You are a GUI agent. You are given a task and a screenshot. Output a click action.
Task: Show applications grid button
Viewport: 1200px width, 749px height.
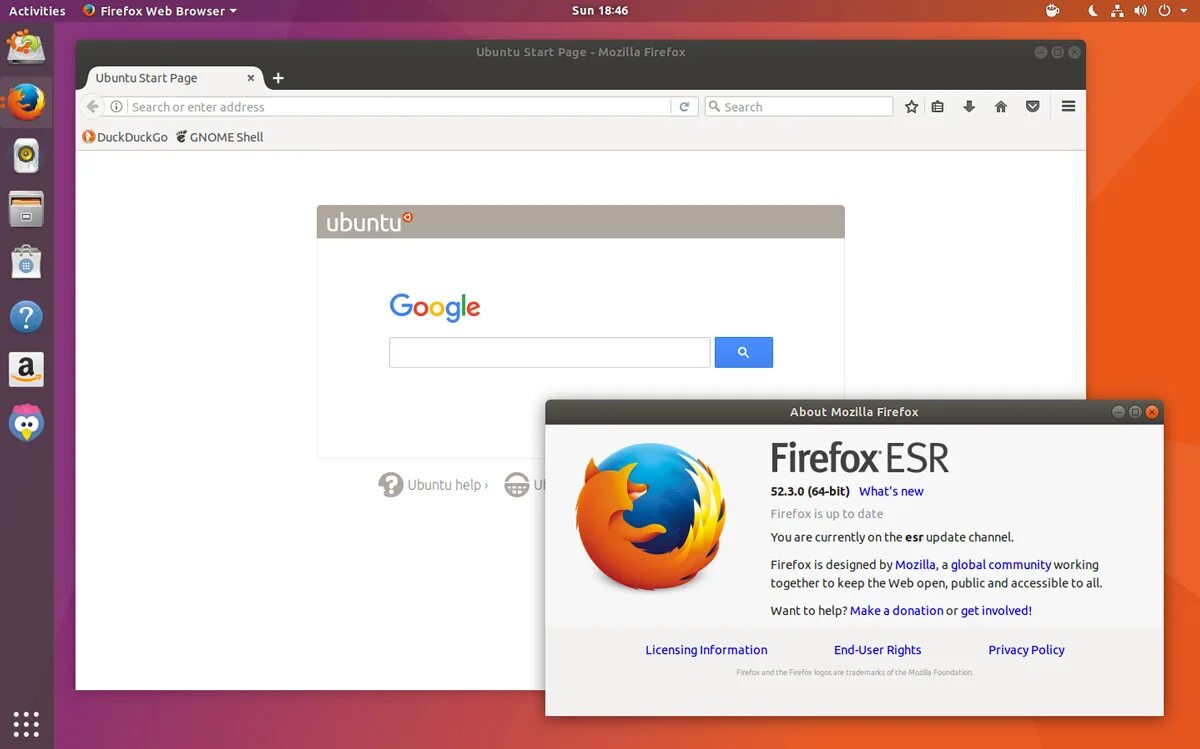pyautogui.click(x=26, y=723)
